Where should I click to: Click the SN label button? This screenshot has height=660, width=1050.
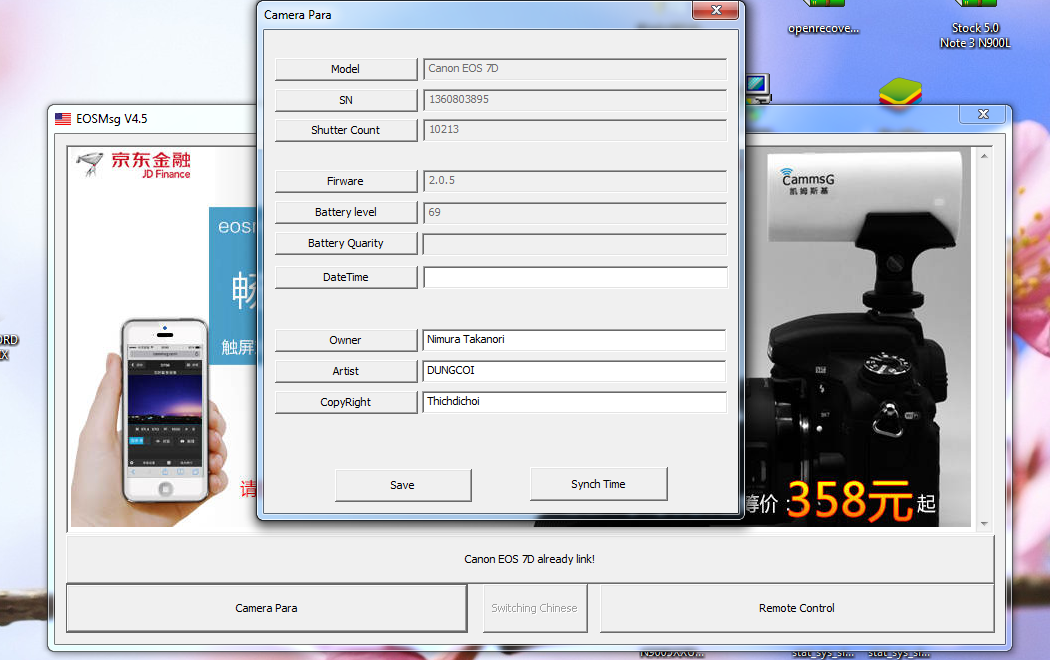point(346,100)
